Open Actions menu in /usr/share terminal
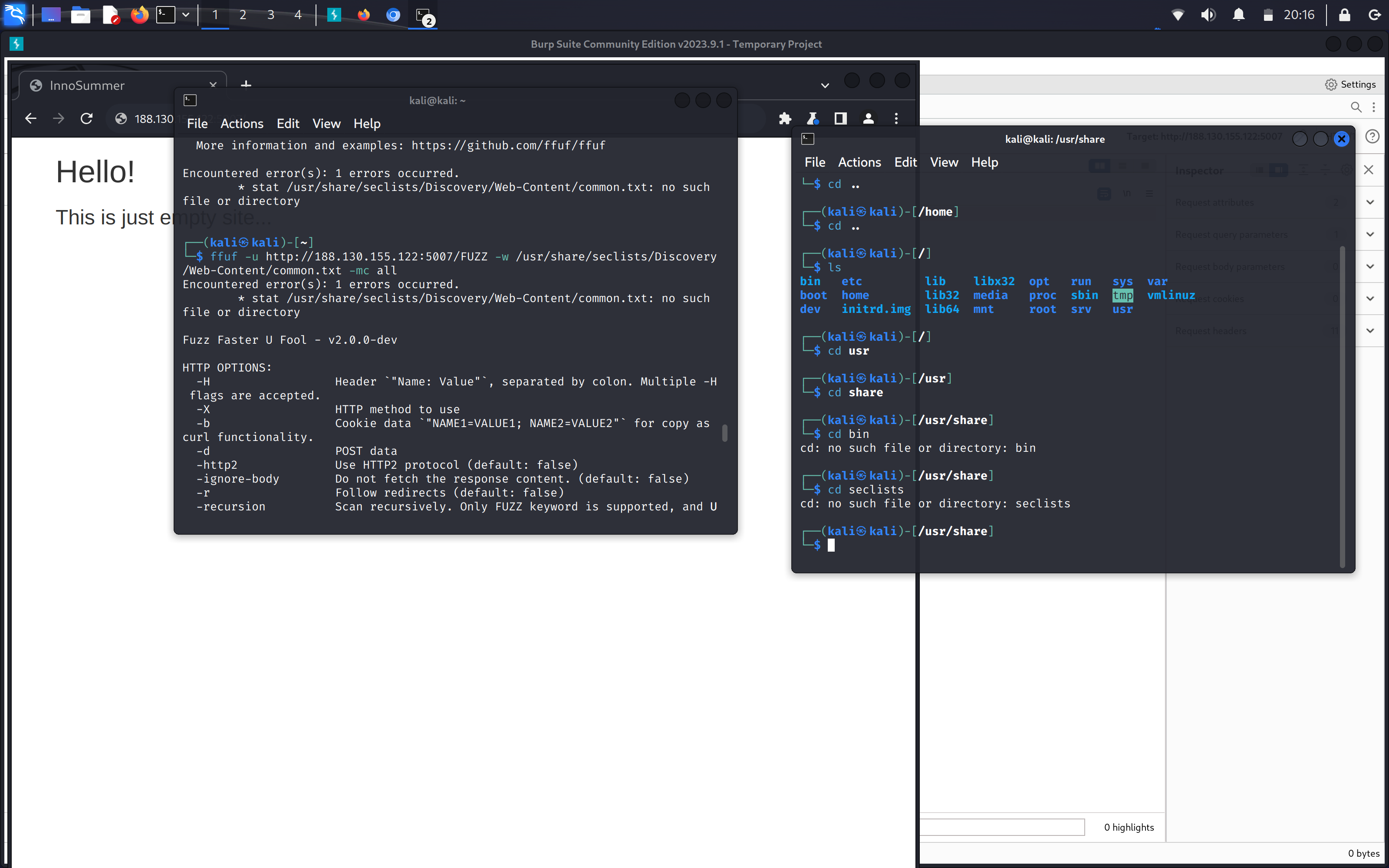 click(859, 162)
